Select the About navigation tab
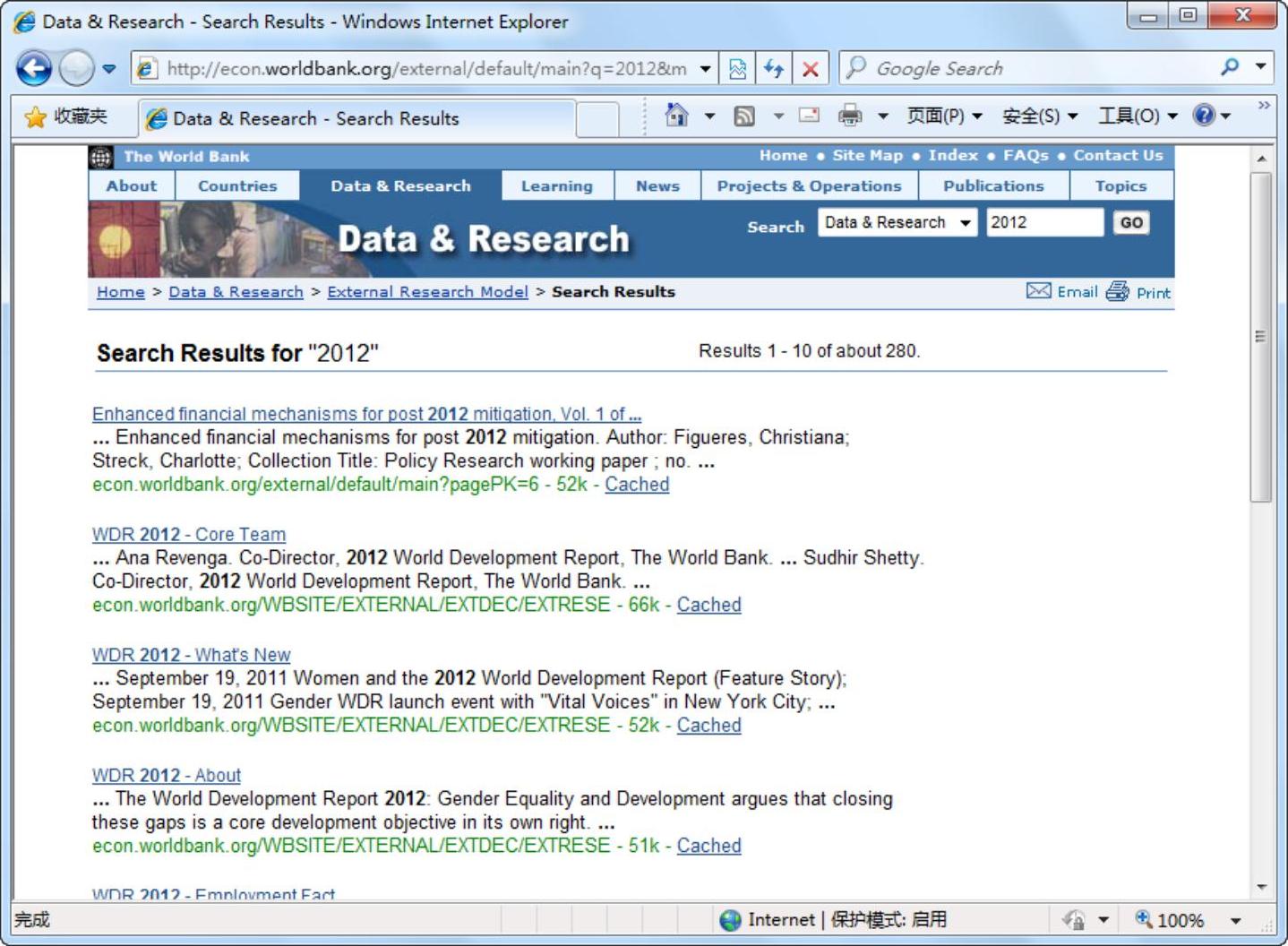 [x=132, y=185]
